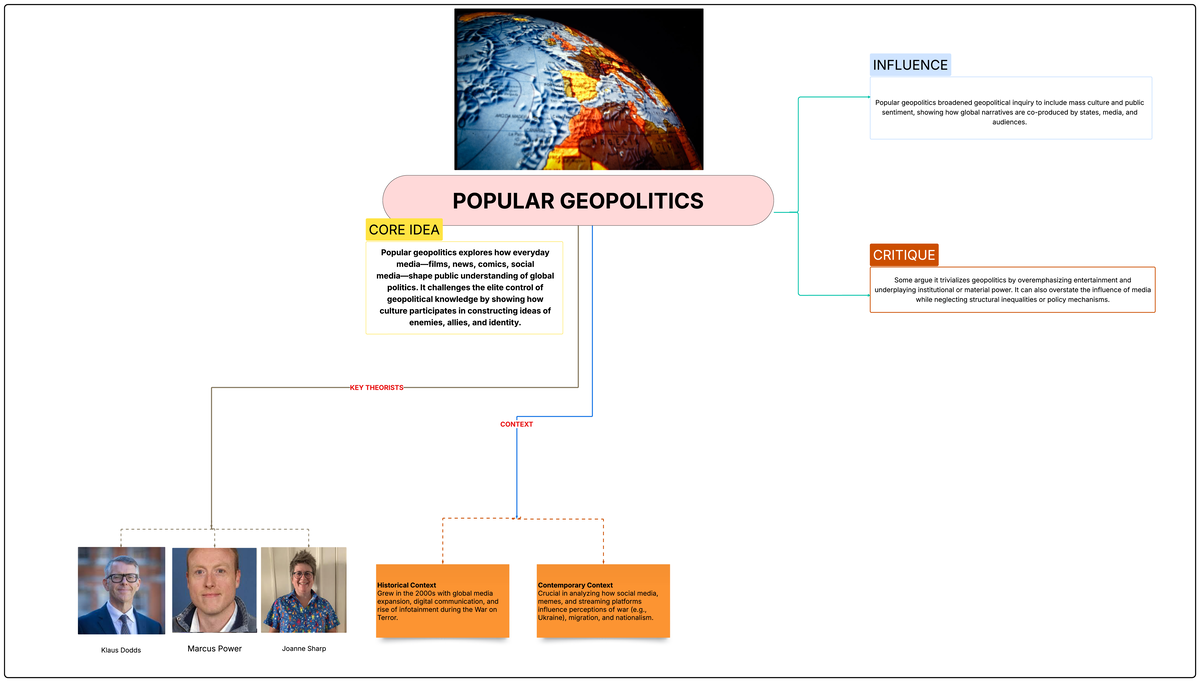
Task: Click the KEY THEORISTS branch label
Action: (377, 385)
